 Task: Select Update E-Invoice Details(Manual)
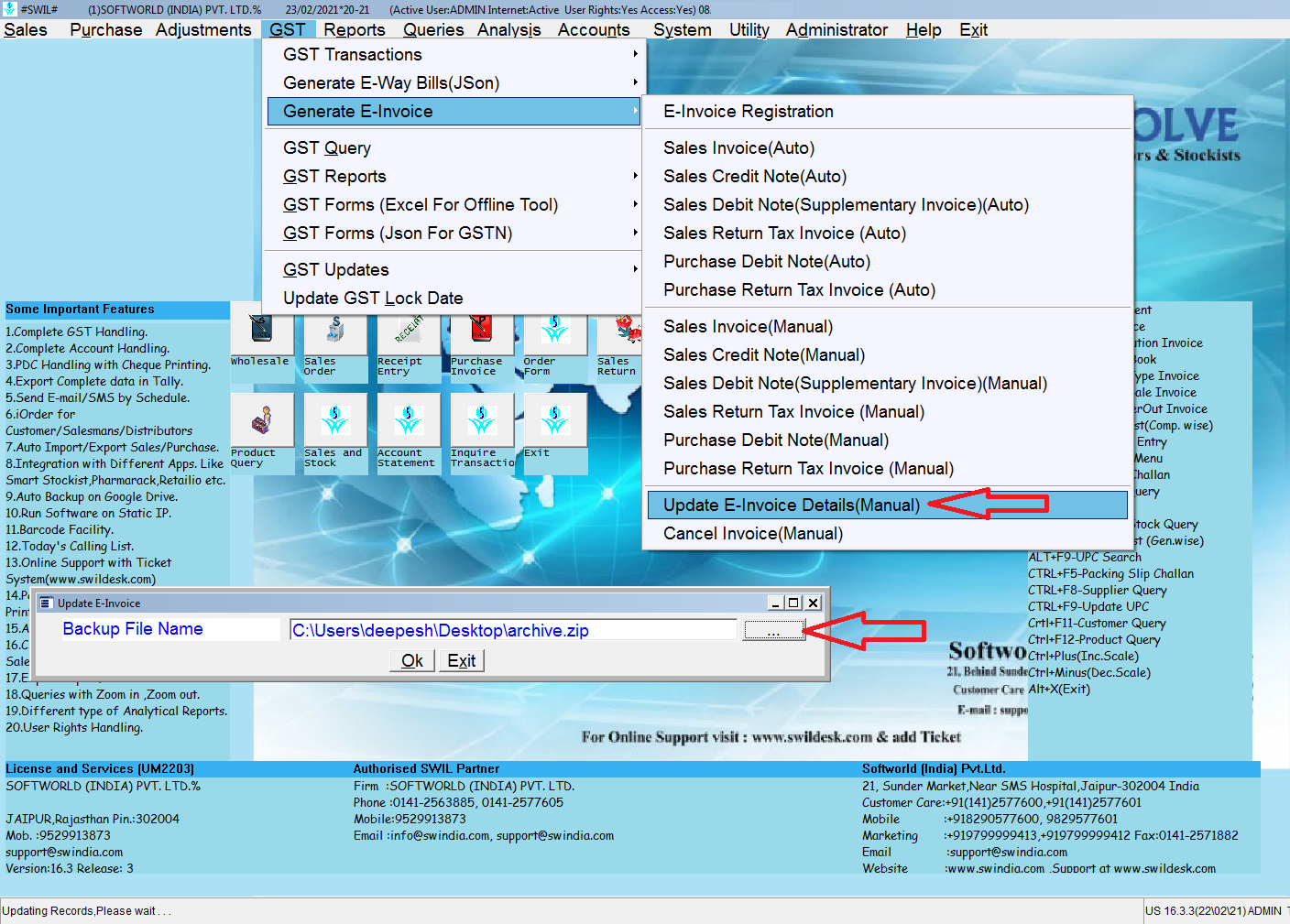888,505
